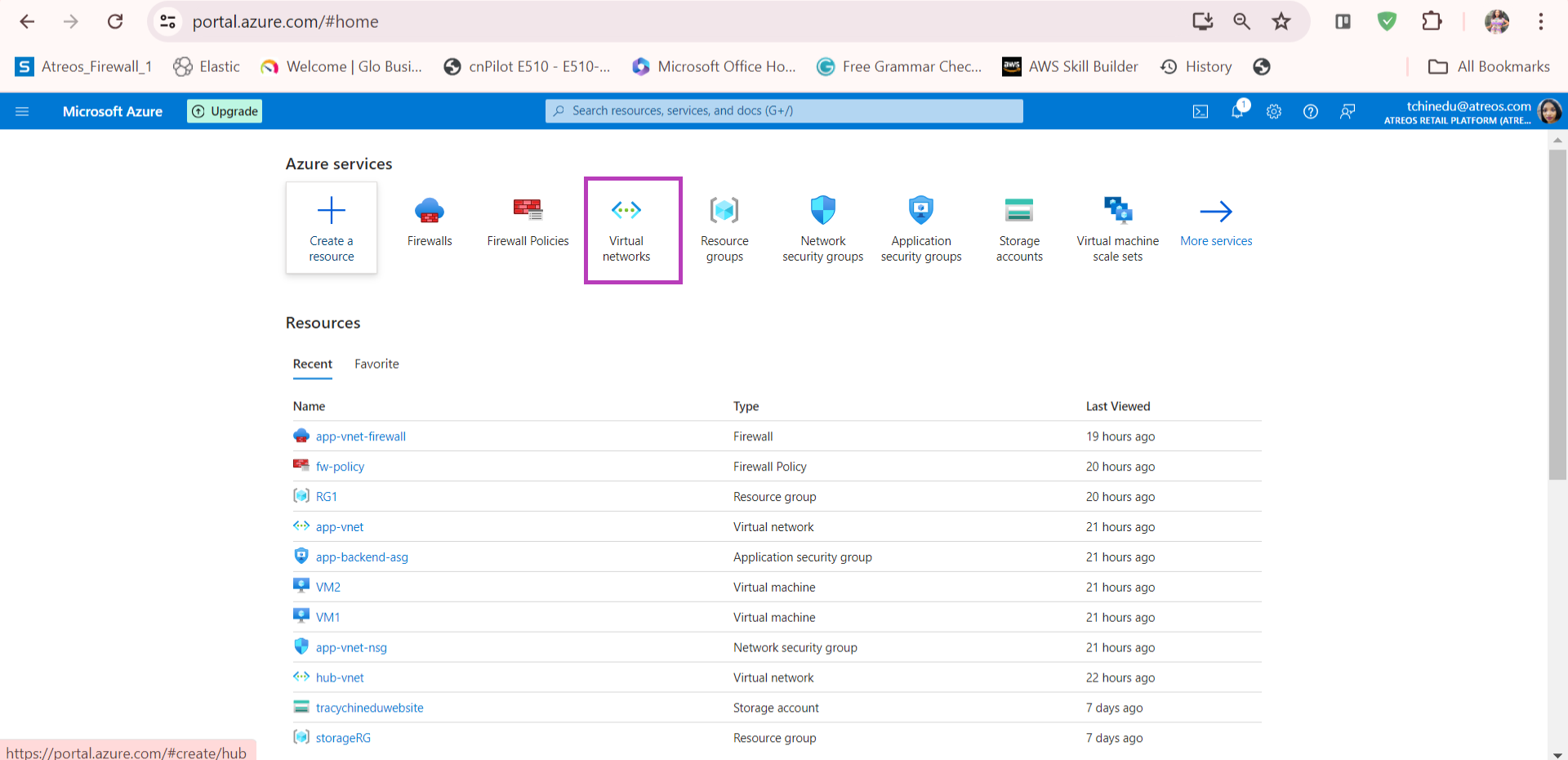The image size is (1568, 760).
Task: Open Create a resource tile
Action: (x=332, y=227)
